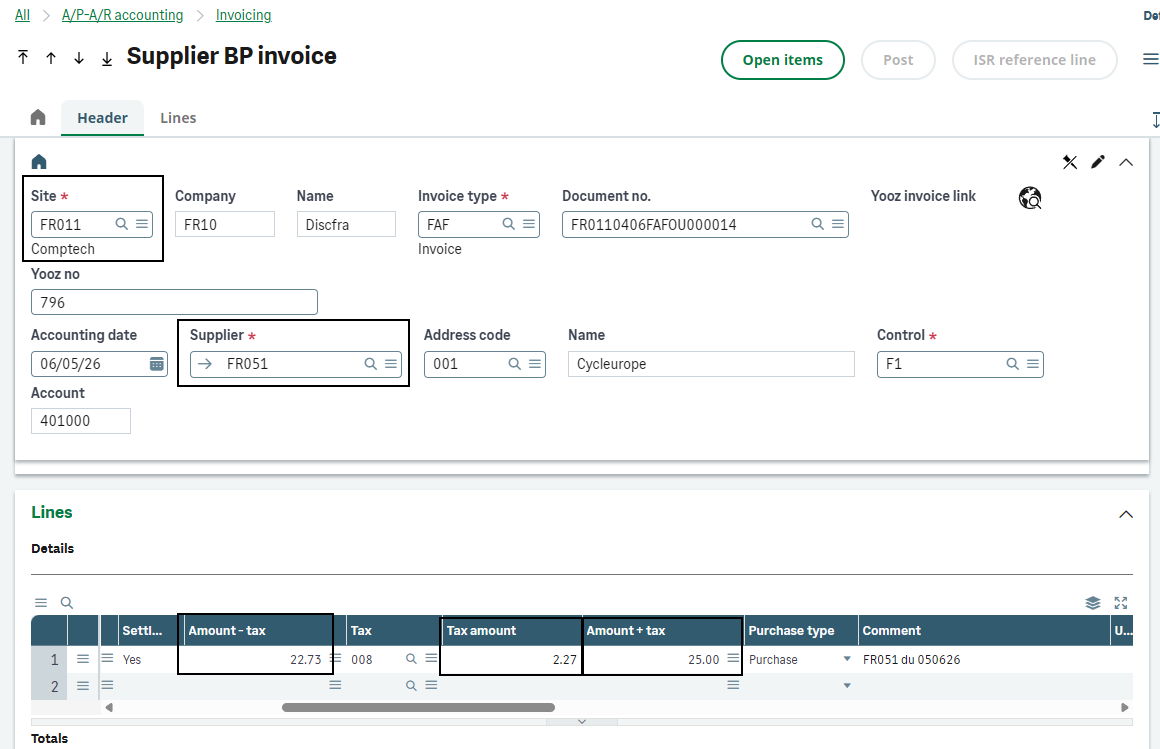The image size is (1160, 749).
Task: Select the Header tab
Action: (x=102, y=118)
